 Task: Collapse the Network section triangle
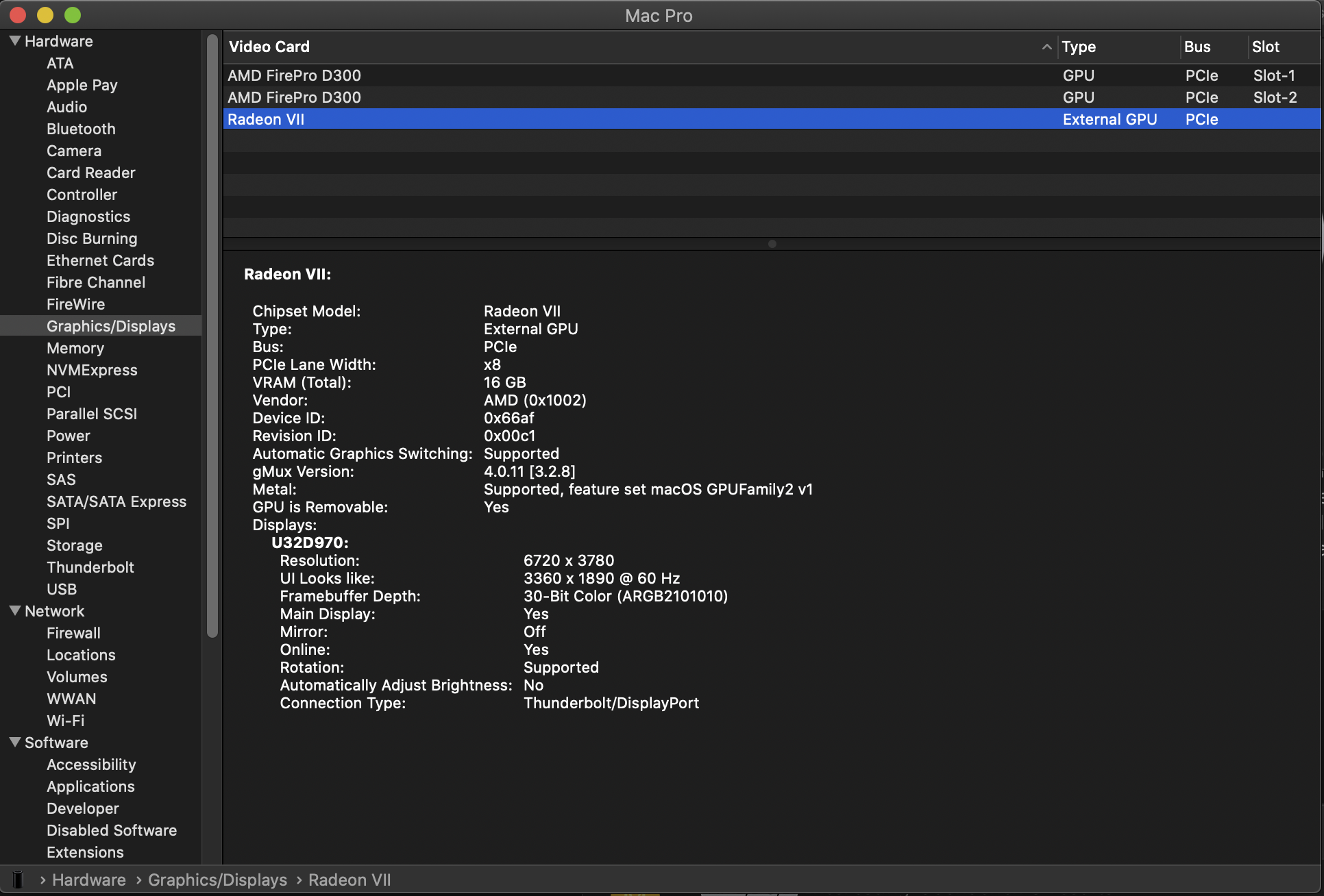(15, 611)
